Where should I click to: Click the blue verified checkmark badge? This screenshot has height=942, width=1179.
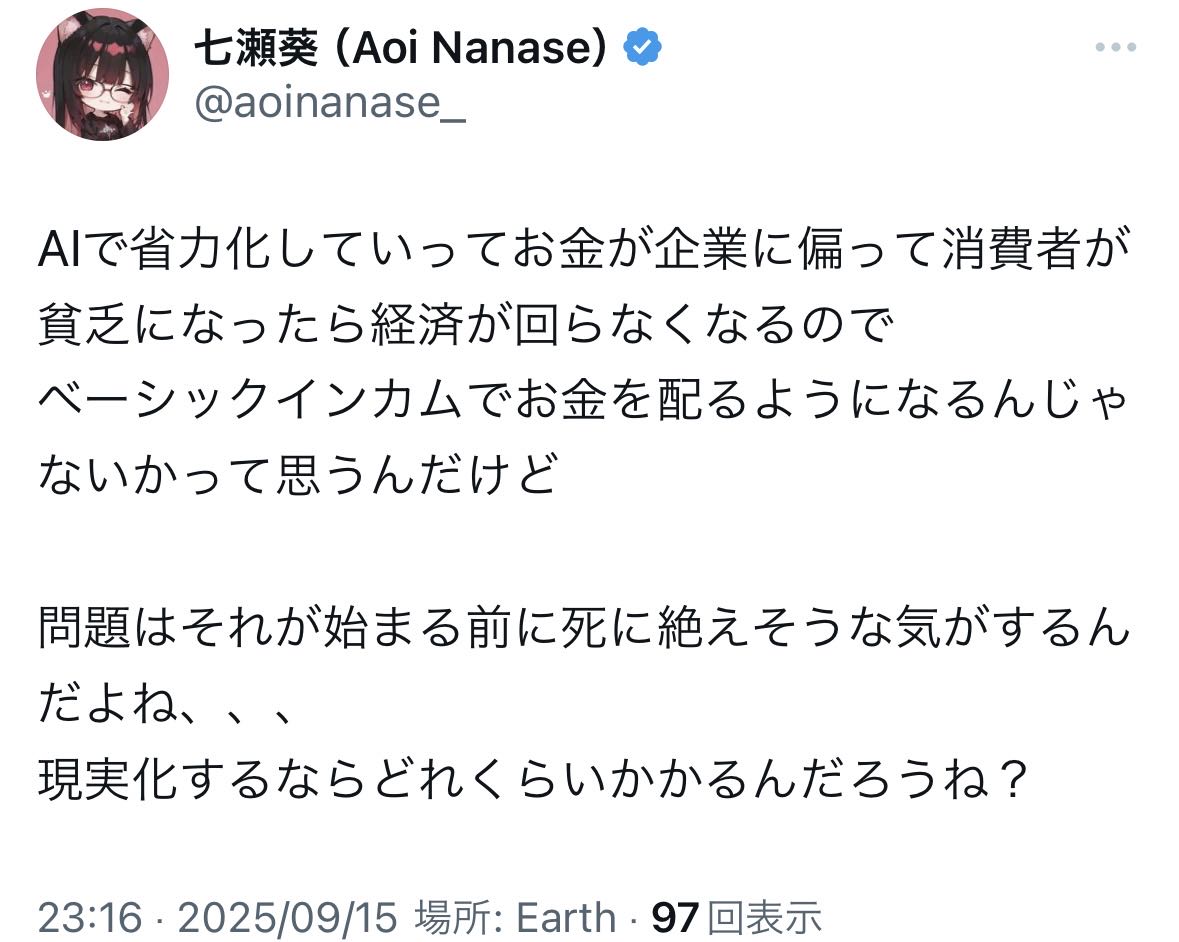tap(642, 47)
